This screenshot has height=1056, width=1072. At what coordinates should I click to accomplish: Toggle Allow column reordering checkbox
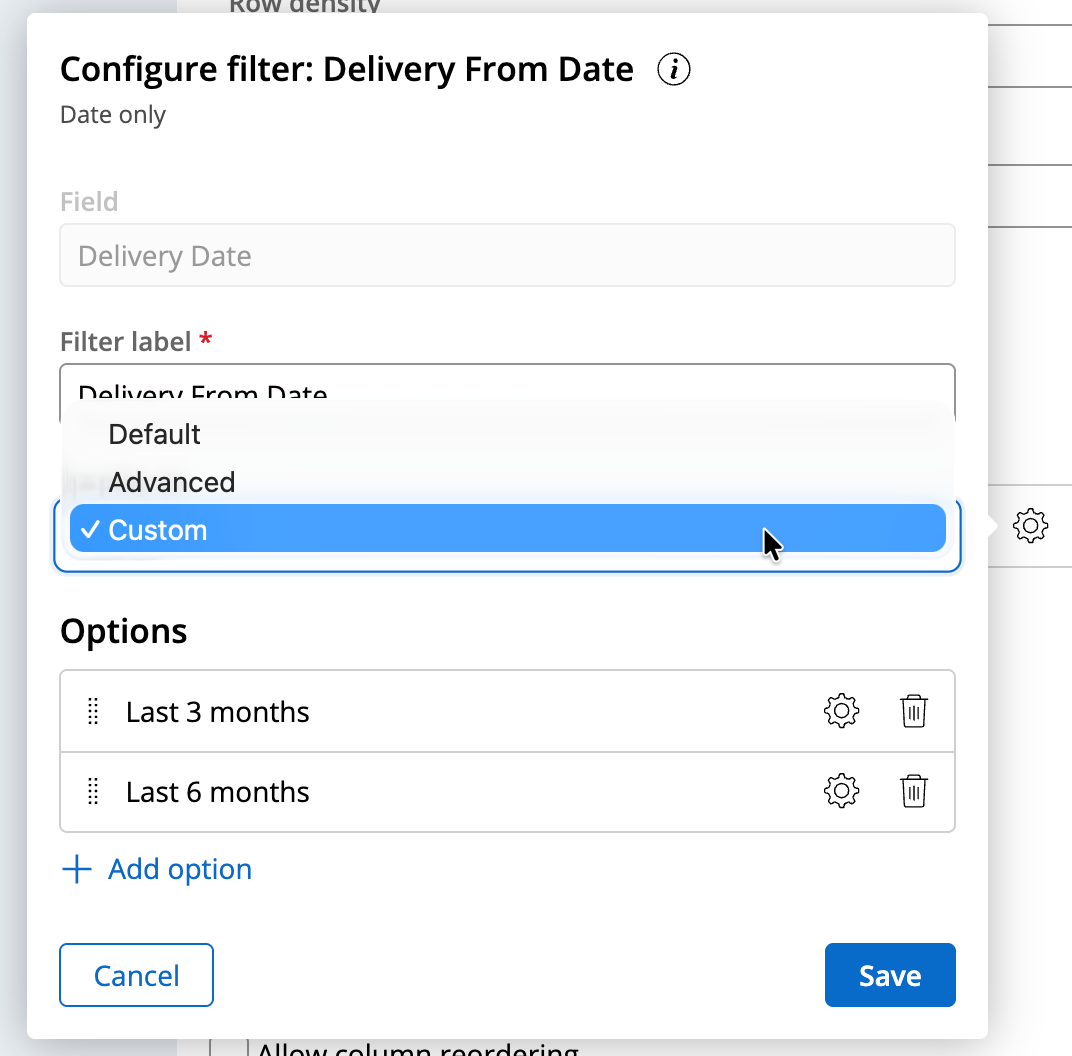pyautogui.click(x=229, y=1046)
